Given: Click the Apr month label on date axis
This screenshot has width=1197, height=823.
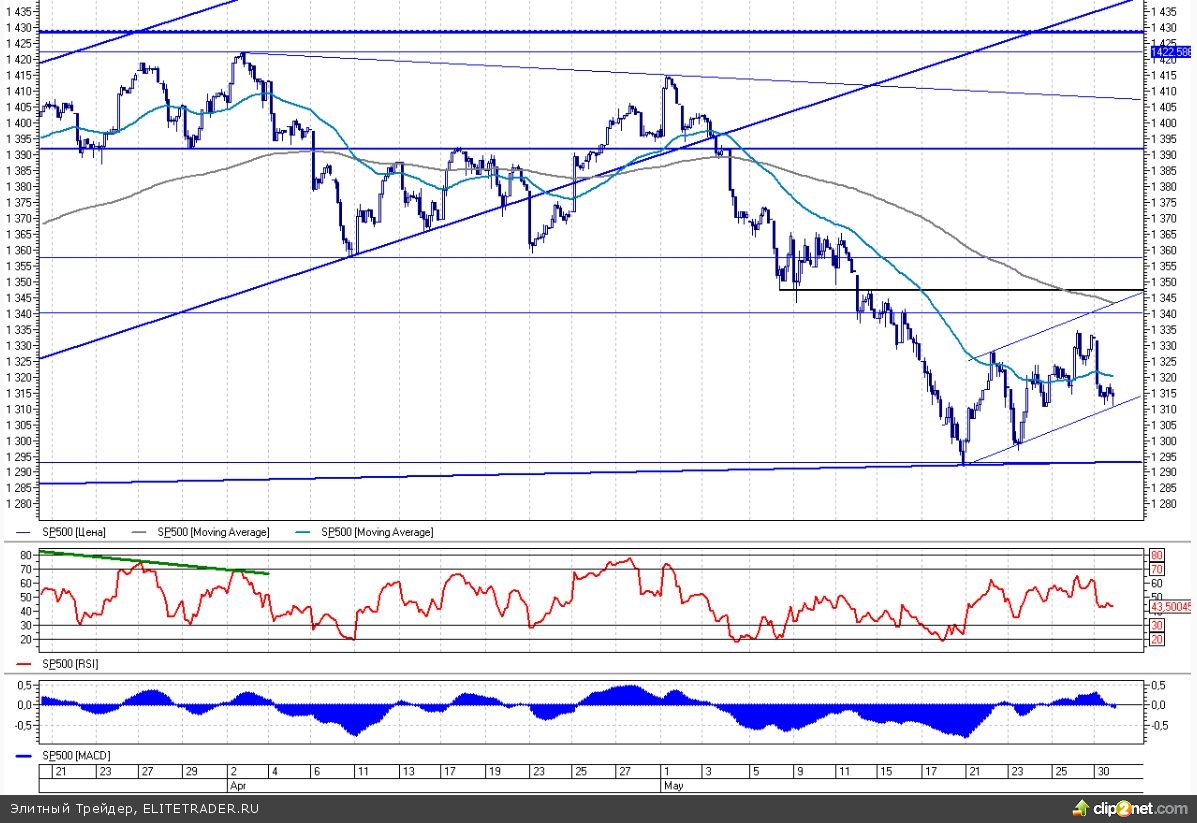Looking at the screenshot, I should pyautogui.click(x=240, y=786).
